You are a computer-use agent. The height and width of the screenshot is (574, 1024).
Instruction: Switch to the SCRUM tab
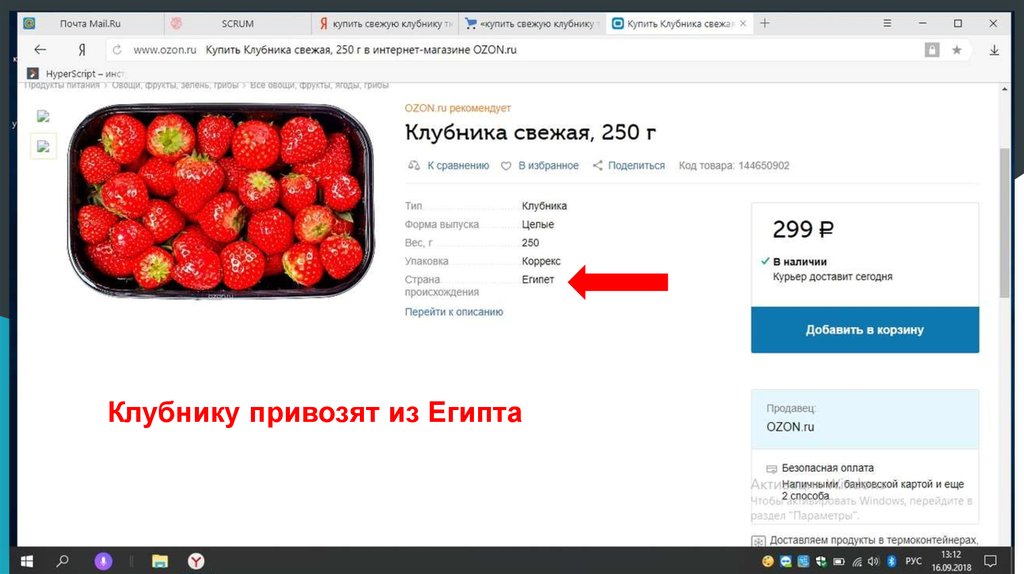click(x=237, y=24)
